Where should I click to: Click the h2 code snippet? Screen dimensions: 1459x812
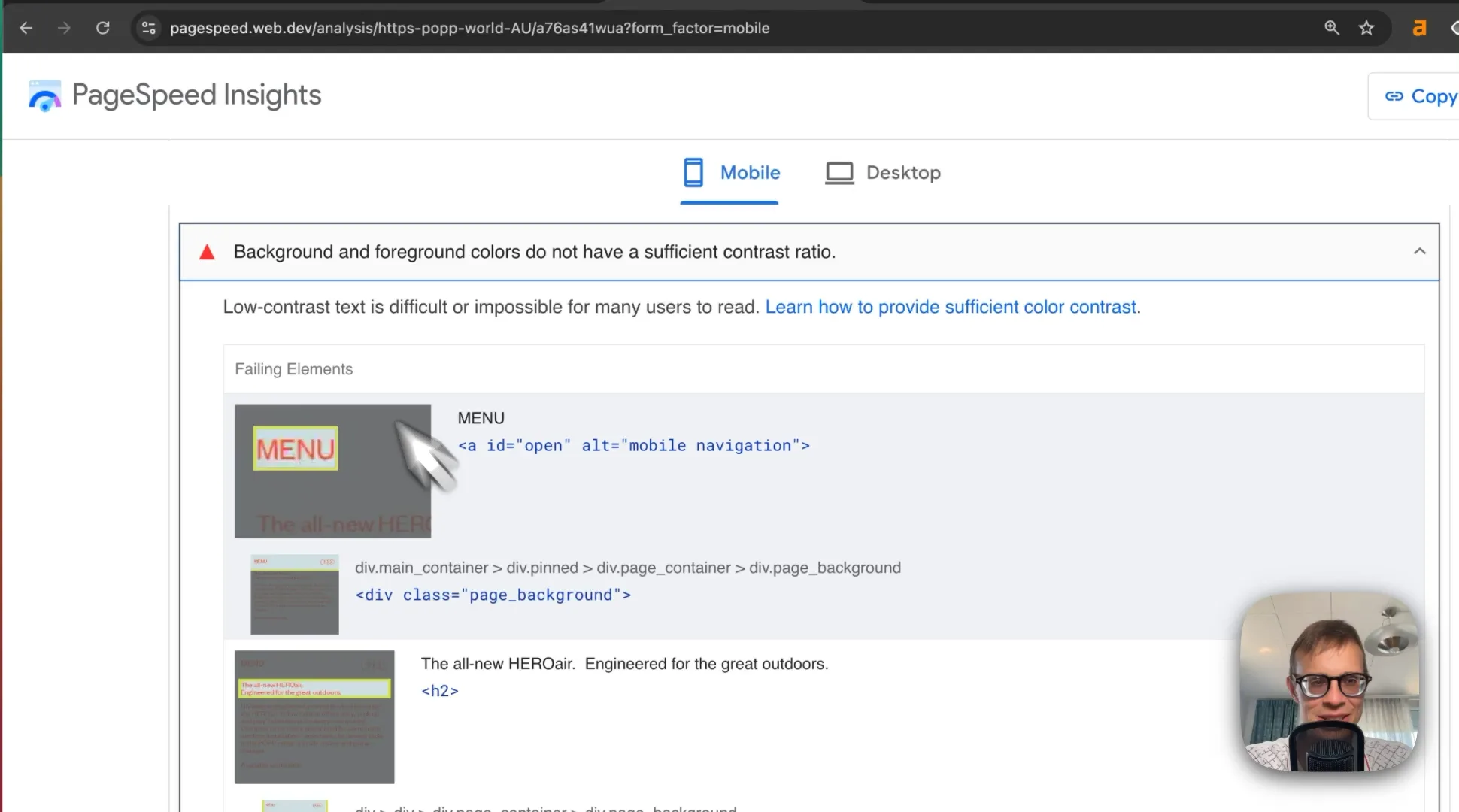(439, 691)
